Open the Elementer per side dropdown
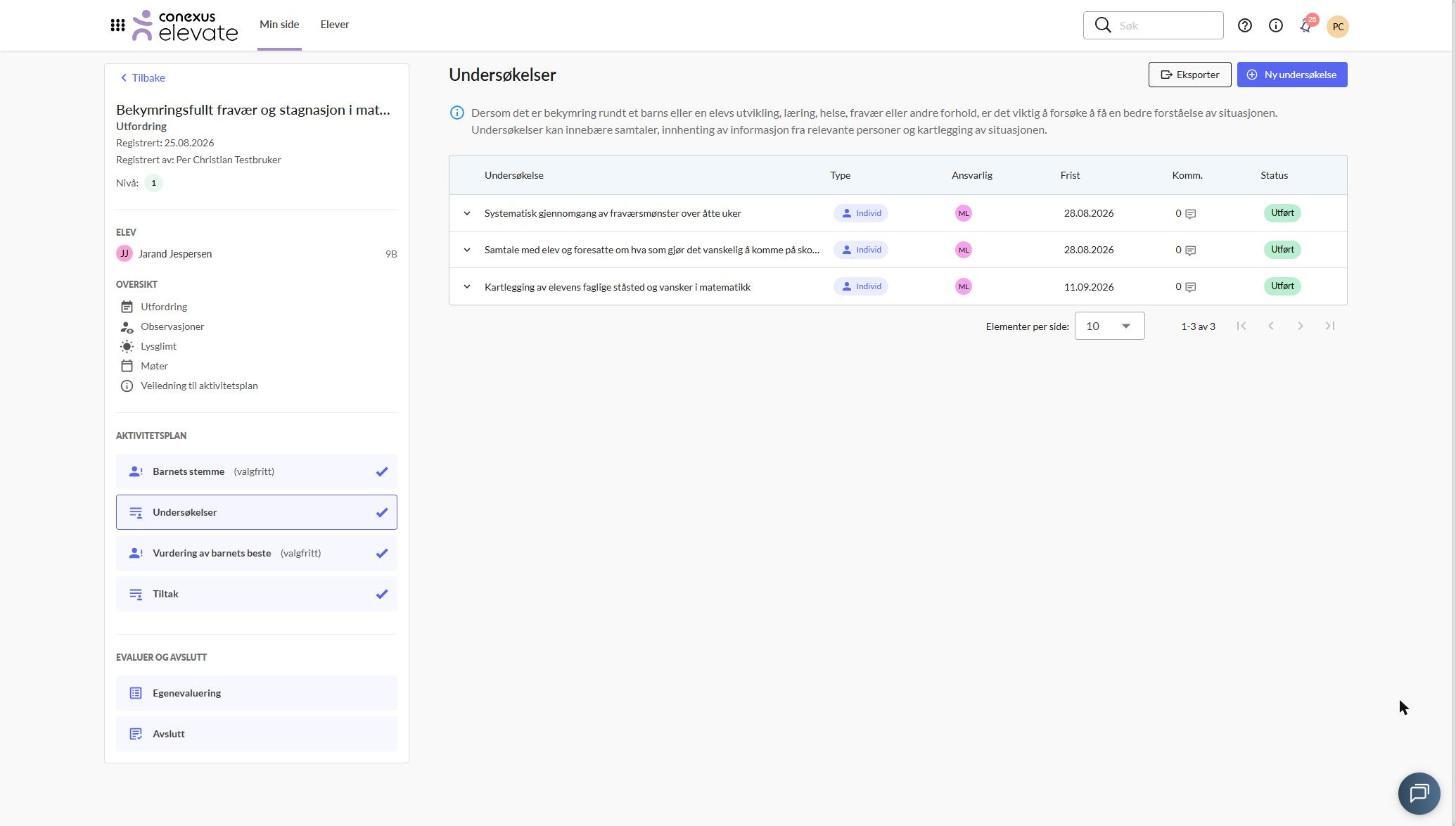 (x=1109, y=326)
